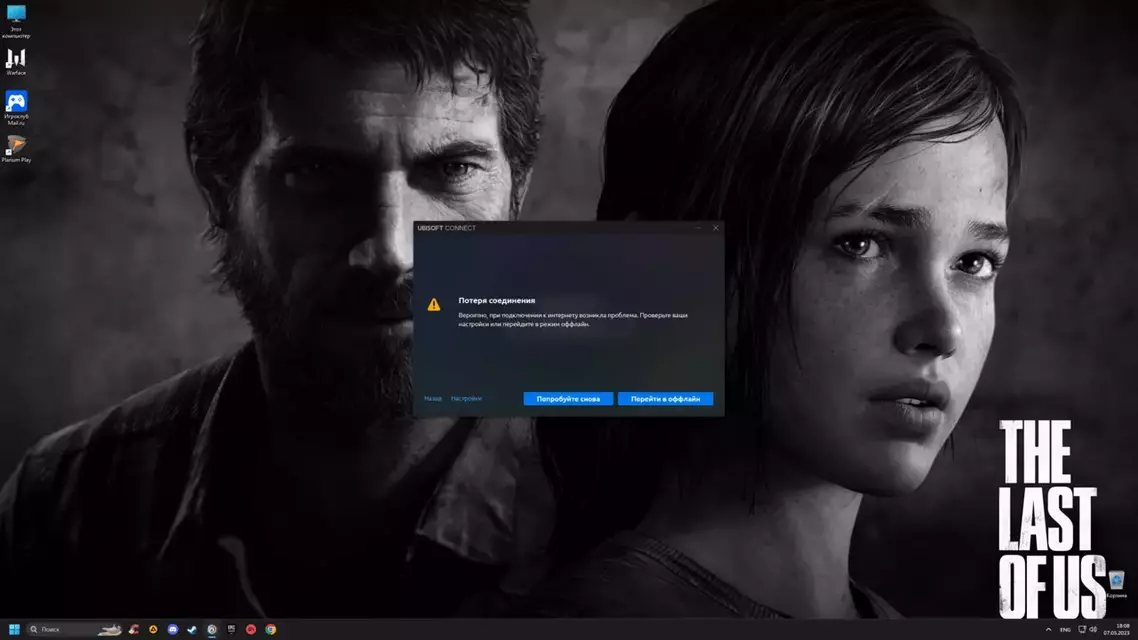Switch to Ubisoft Connect taskbar icon
This screenshot has width=1138, height=640.
pyautogui.click(x=212, y=629)
